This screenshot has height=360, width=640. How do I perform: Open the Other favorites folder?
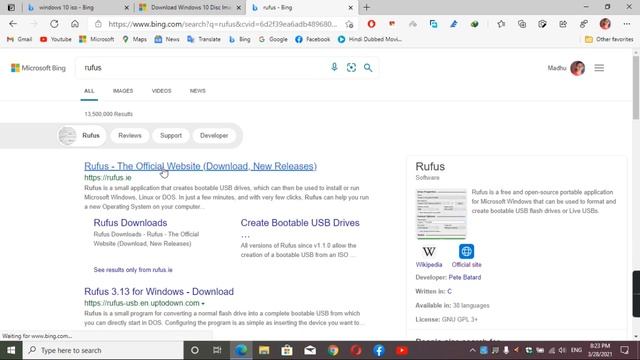(x=609, y=39)
